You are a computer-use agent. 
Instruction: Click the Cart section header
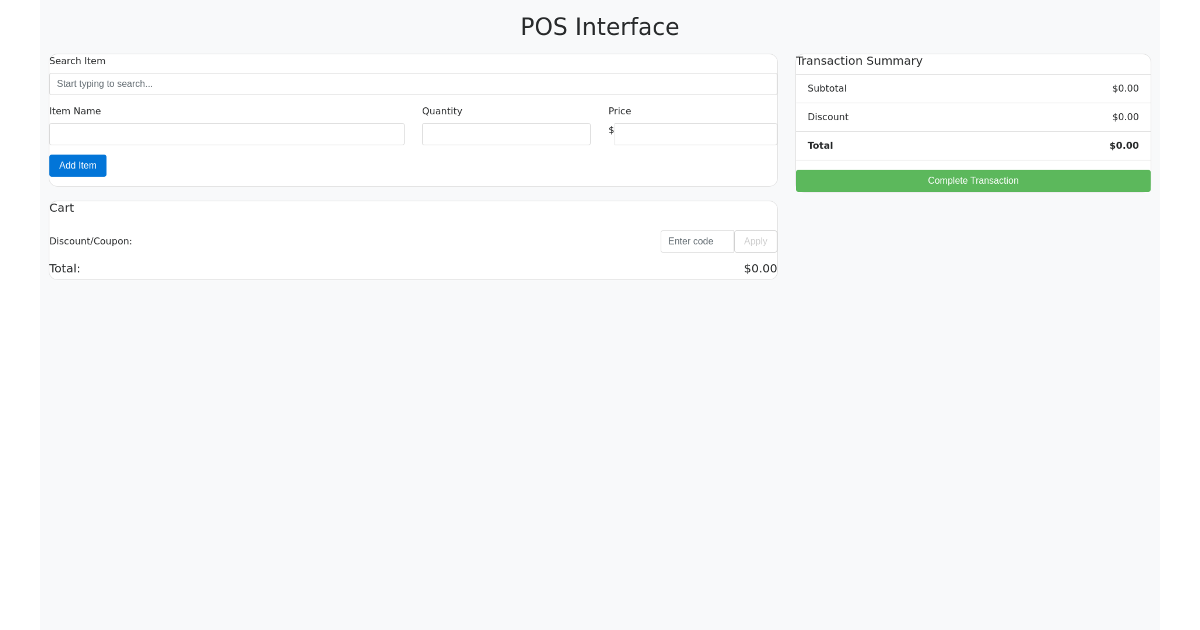[61, 207]
